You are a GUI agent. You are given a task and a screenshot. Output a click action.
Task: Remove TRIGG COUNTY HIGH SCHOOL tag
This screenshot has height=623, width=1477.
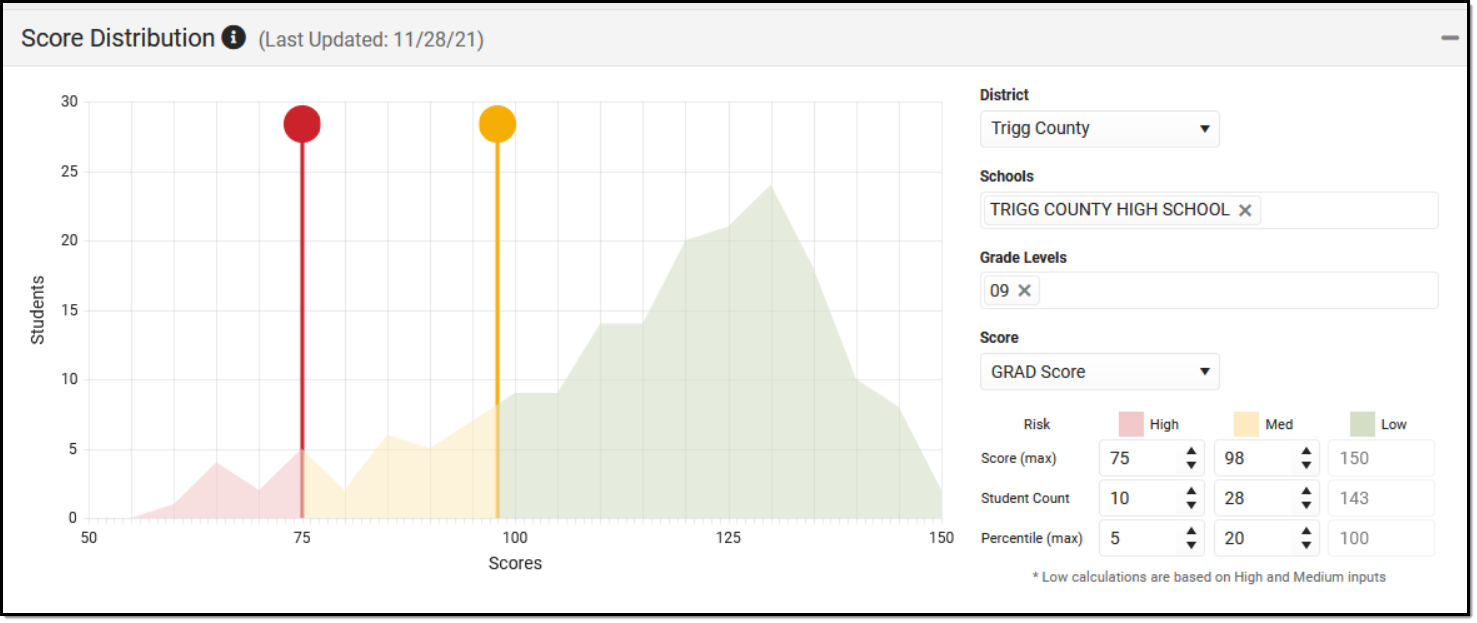tap(1245, 210)
